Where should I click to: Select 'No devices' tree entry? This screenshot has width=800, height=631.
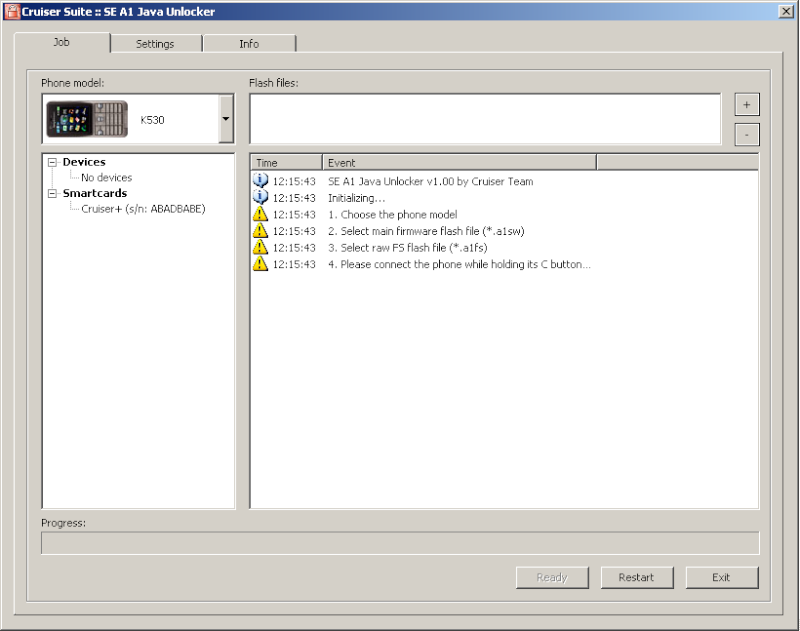[x=107, y=178]
